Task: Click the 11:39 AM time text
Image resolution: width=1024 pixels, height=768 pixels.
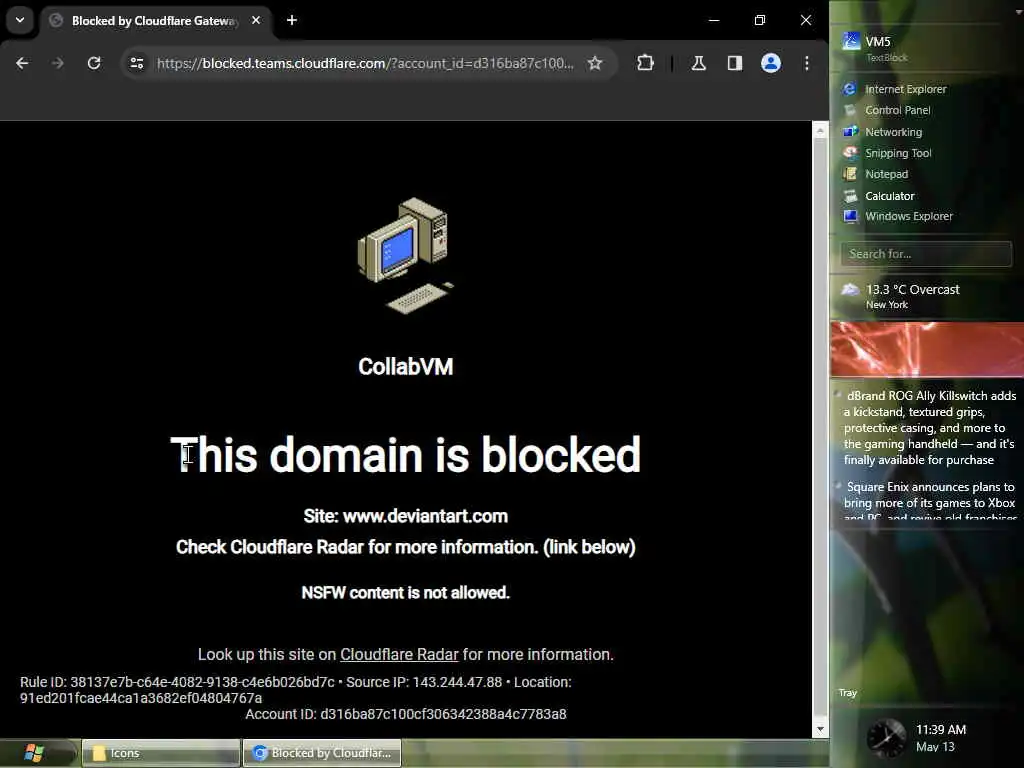Action: (940, 729)
